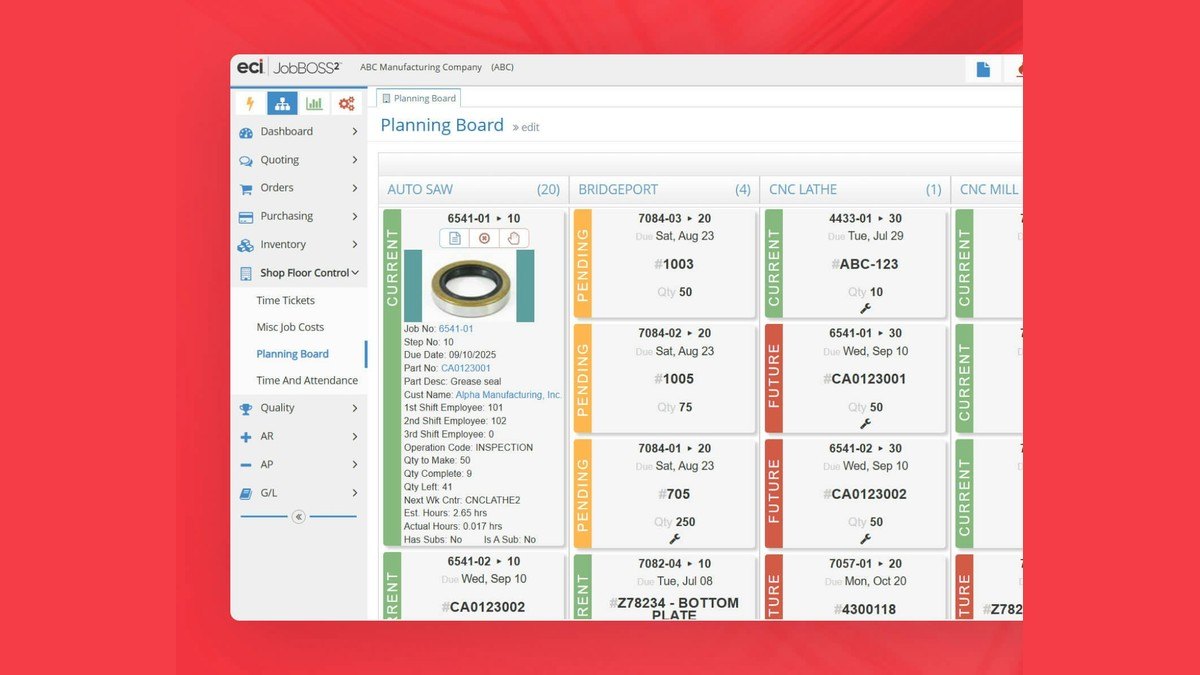The width and height of the screenshot is (1200, 675).
Task: Open Misc Job Costs submenu item
Action: [290, 327]
